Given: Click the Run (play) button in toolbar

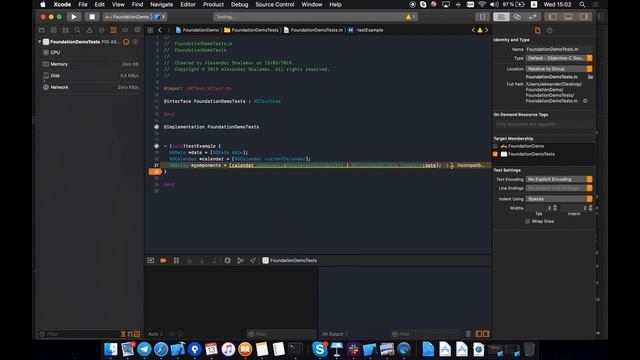Looking at the screenshot, I should pyautogui.click(x=73, y=17).
